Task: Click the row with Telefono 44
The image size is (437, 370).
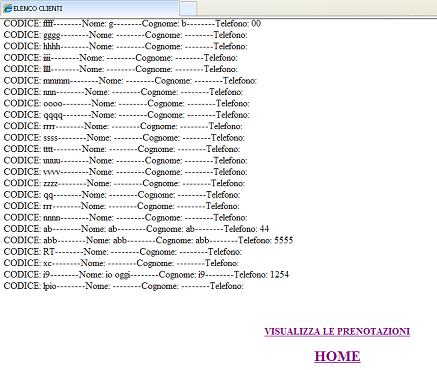Action: click(x=136, y=229)
